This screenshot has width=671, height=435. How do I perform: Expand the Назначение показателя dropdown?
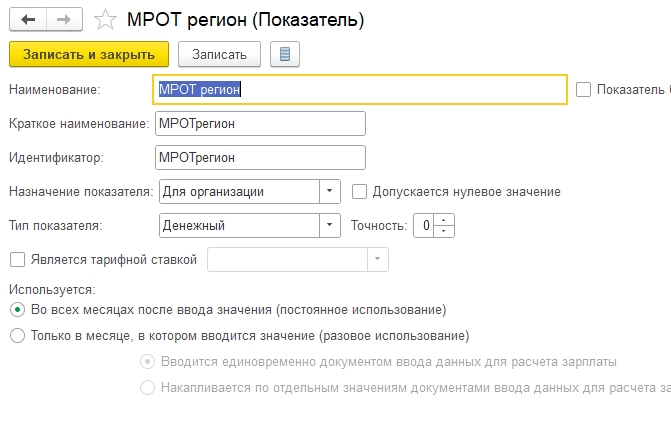point(330,191)
